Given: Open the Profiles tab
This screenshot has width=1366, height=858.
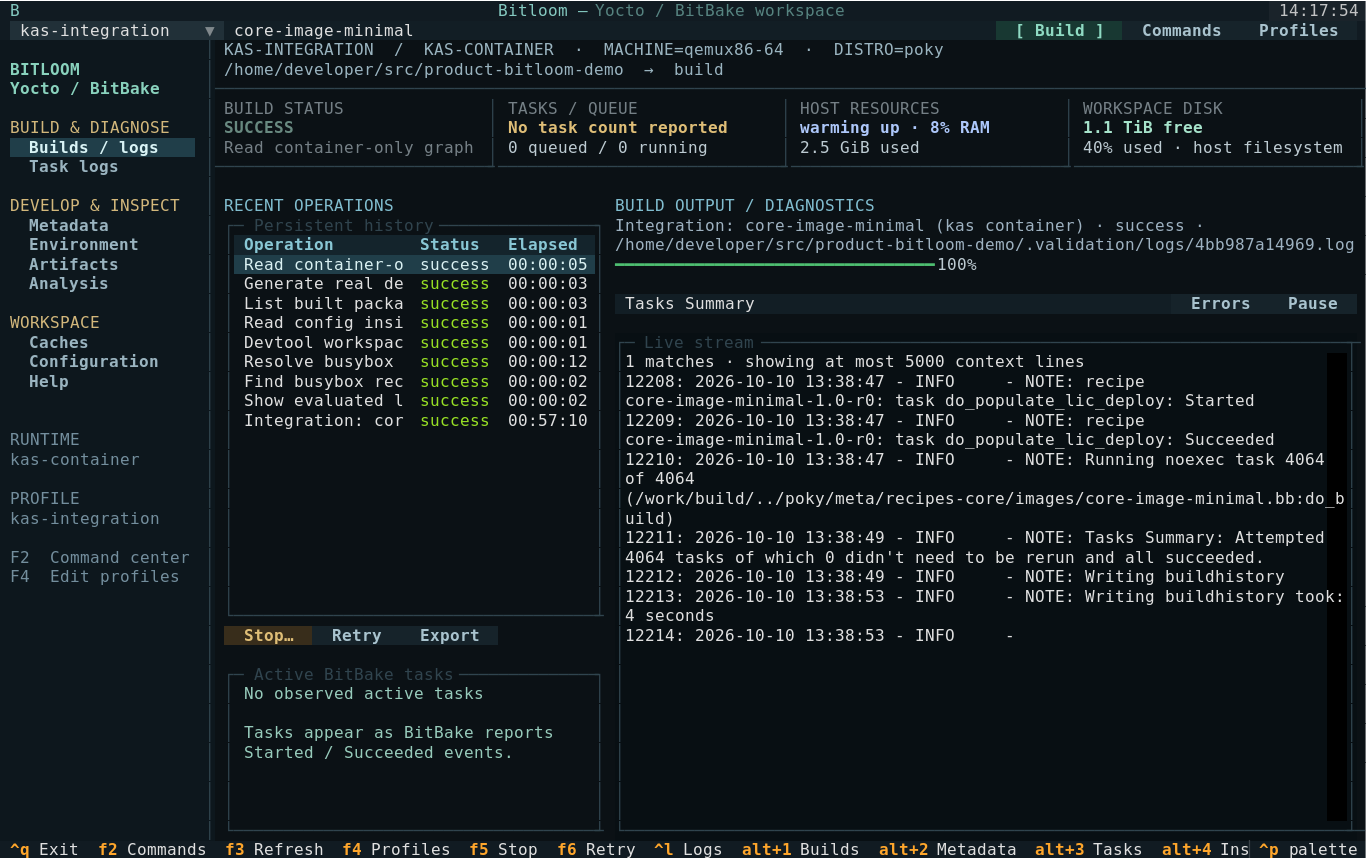Looking at the screenshot, I should coord(1298,31).
